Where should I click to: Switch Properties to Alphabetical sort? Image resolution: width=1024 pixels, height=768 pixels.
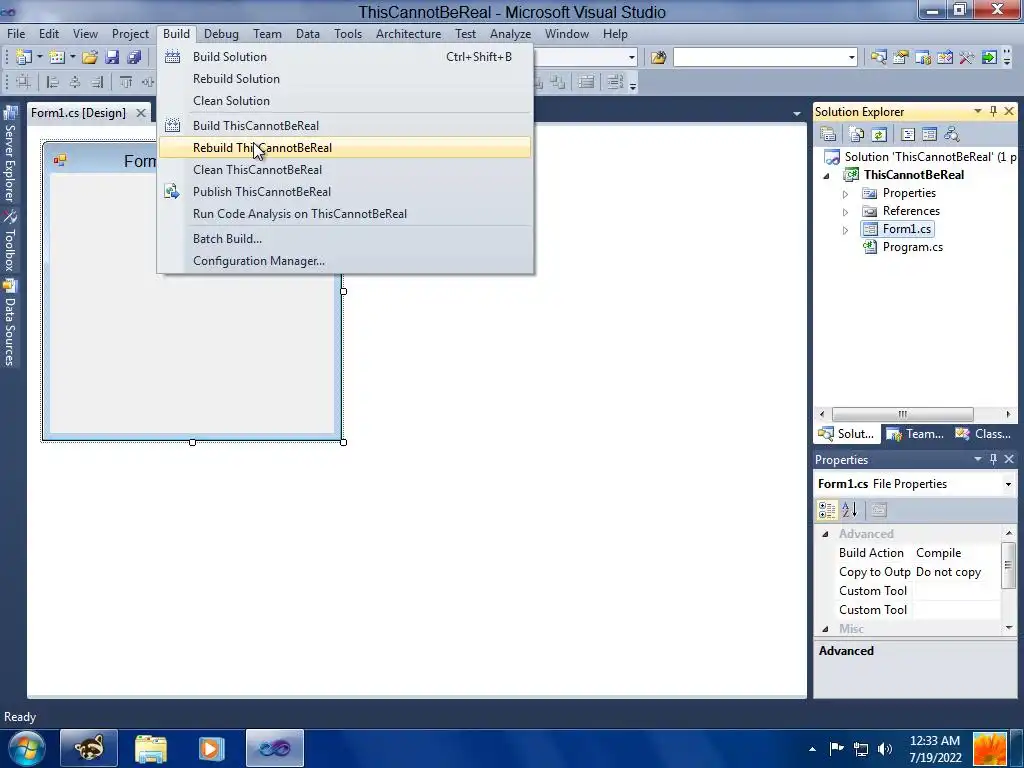click(850, 510)
